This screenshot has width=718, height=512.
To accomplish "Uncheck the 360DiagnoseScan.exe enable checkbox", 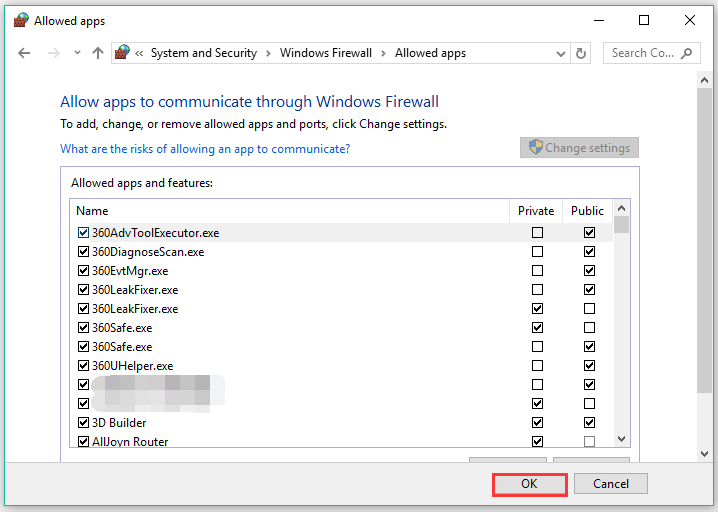I will tap(83, 252).
